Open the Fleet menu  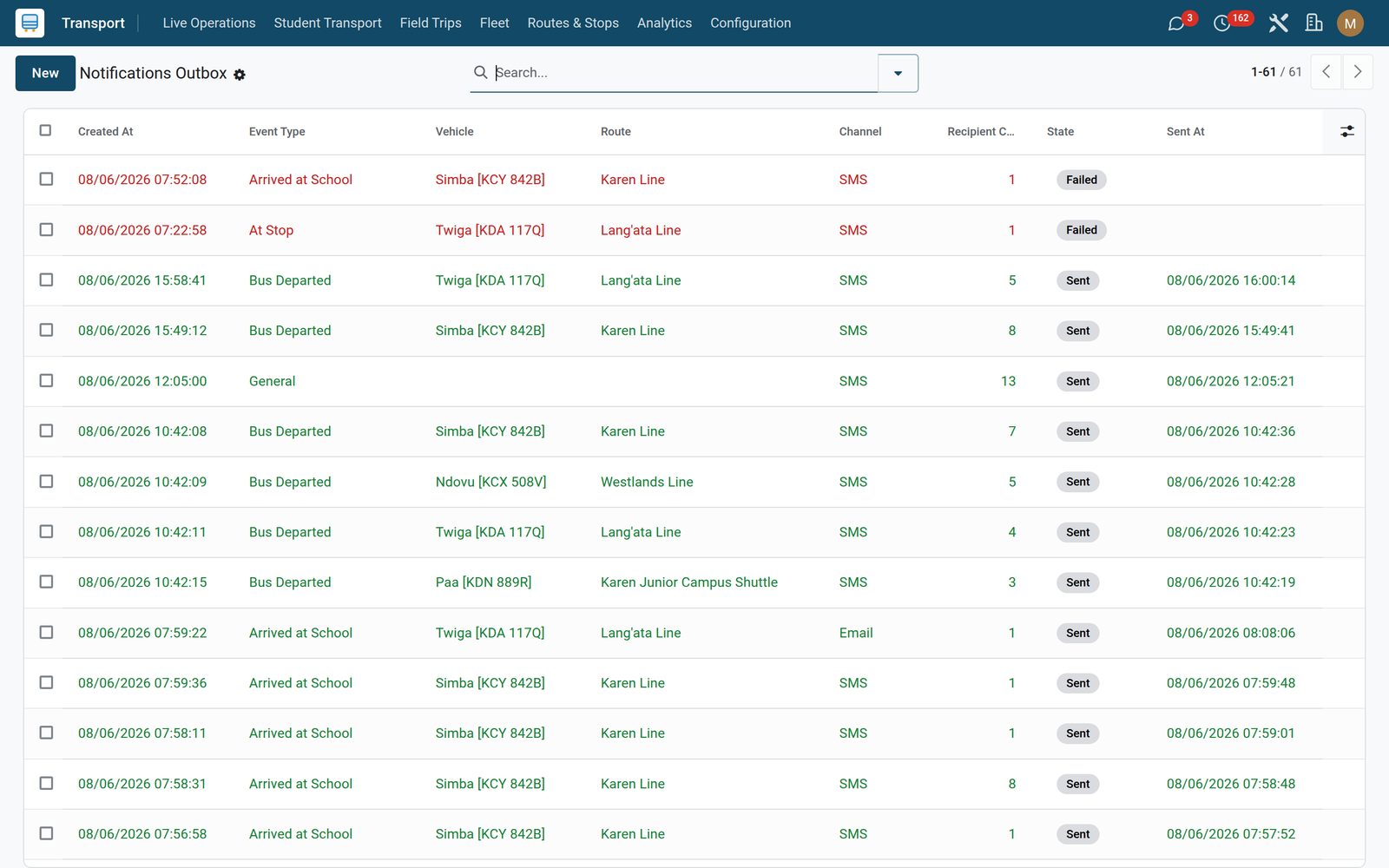click(494, 23)
